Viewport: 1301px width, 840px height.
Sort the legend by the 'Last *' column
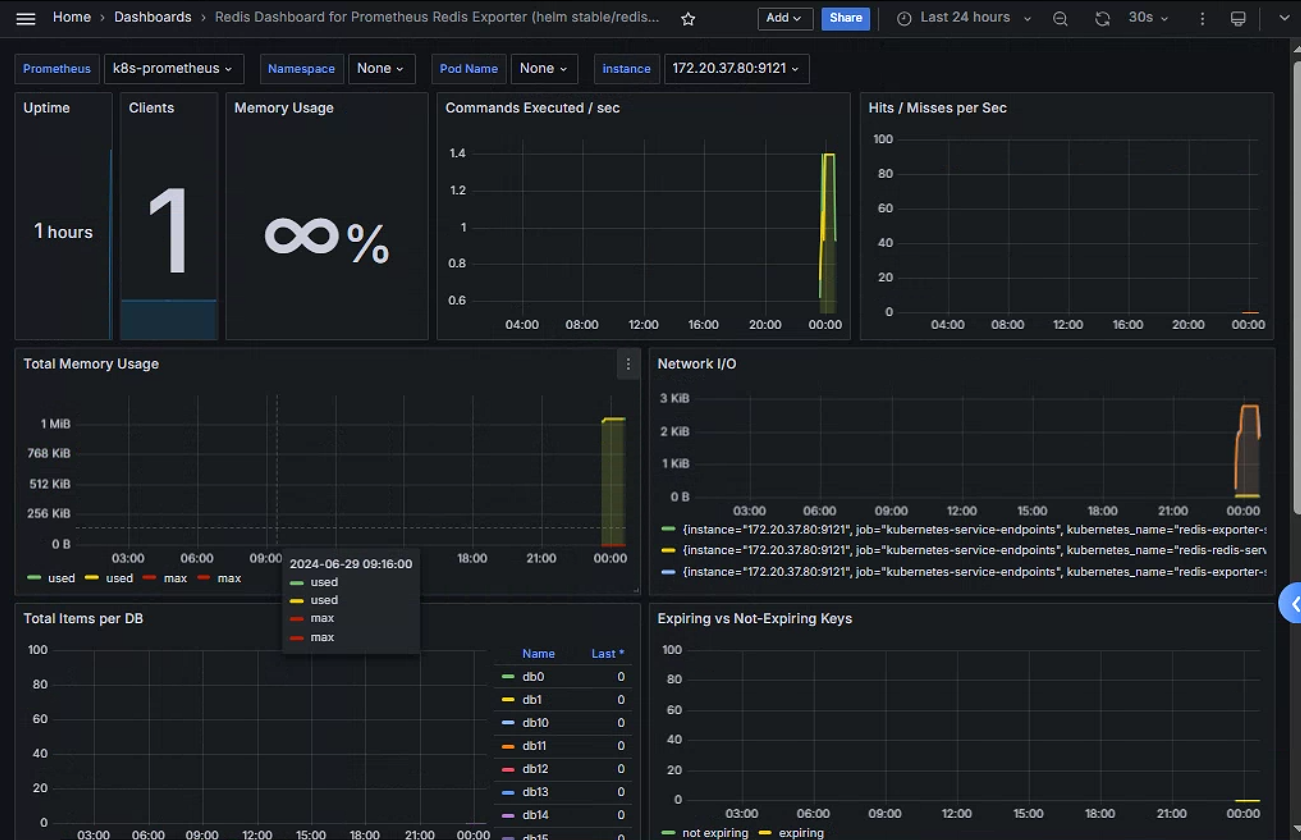[608, 654]
